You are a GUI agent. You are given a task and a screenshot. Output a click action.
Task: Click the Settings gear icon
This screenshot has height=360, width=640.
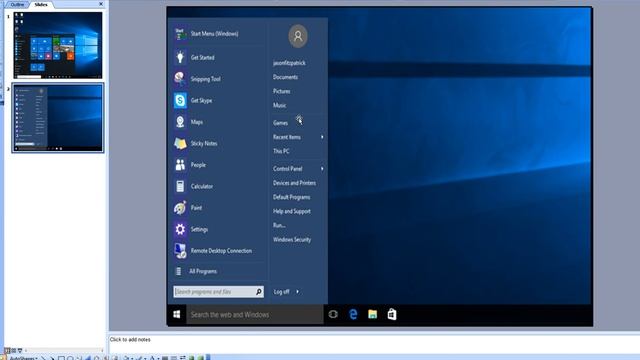180,229
